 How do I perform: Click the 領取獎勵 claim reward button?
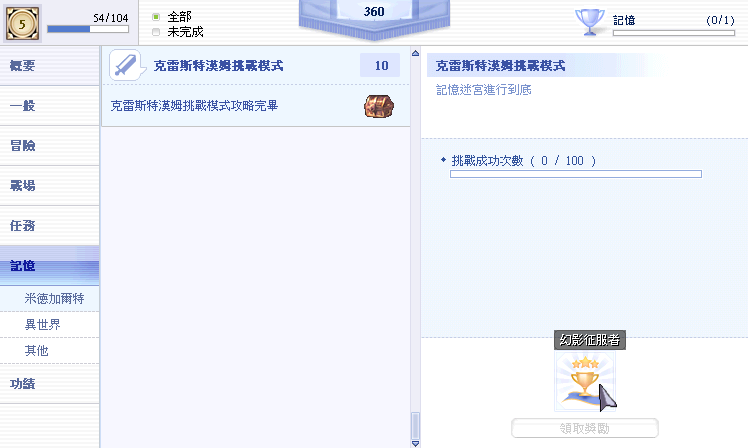coord(585,428)
